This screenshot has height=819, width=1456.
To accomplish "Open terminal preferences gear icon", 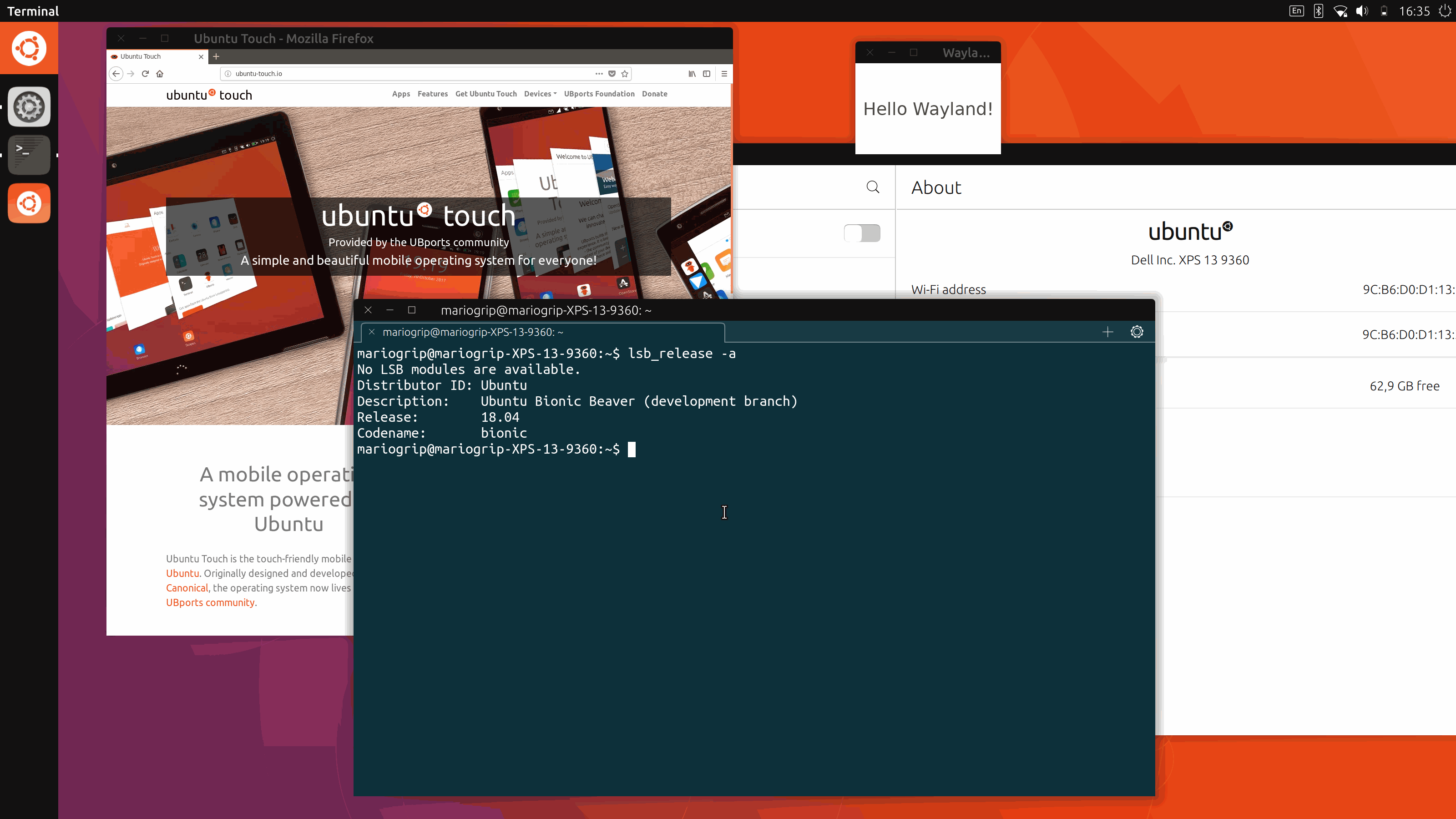I will pyautogui.click(x=1137, y=332).
